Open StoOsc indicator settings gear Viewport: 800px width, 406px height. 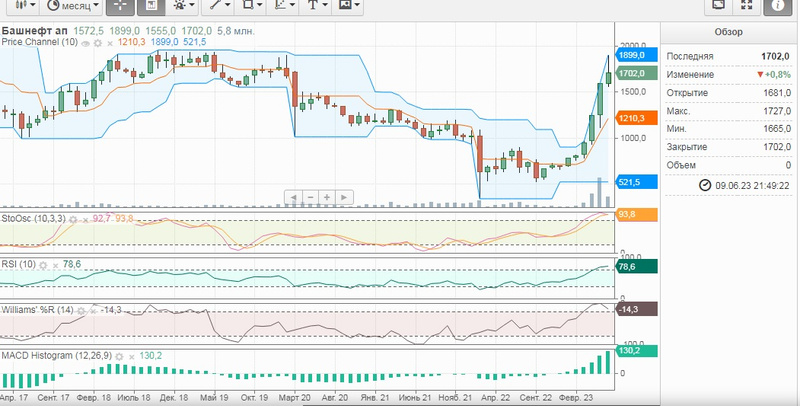pos(73,218)
